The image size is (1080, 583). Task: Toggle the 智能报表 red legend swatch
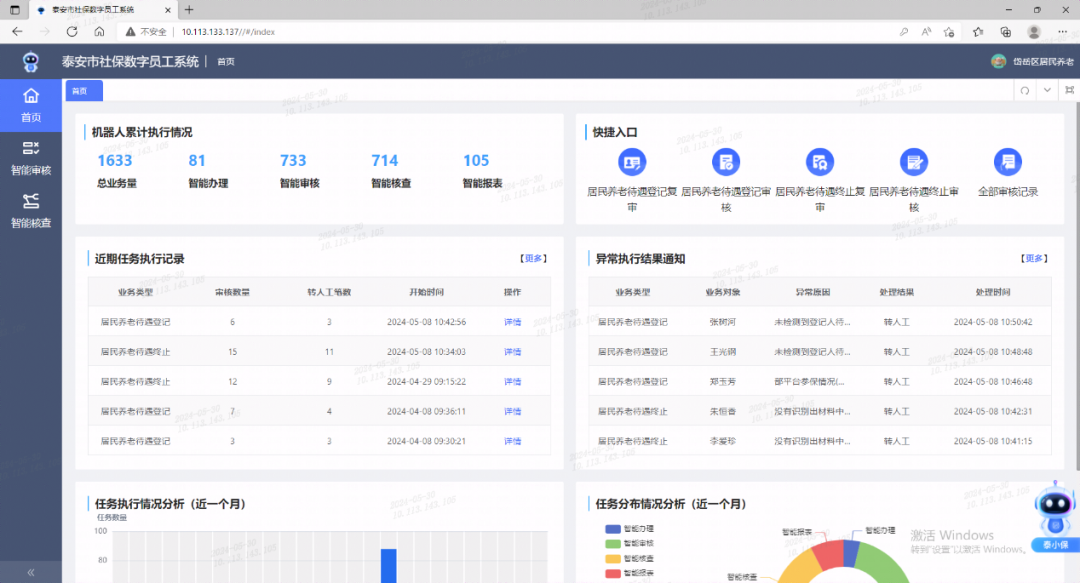coord(613,573)
